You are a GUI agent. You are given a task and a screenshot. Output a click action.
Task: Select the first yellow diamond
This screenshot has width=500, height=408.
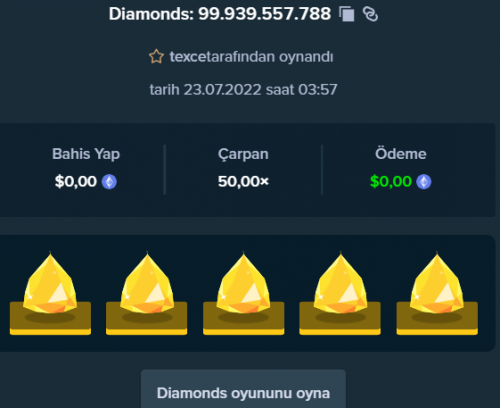pyautogui.click(x=50, y=293)
